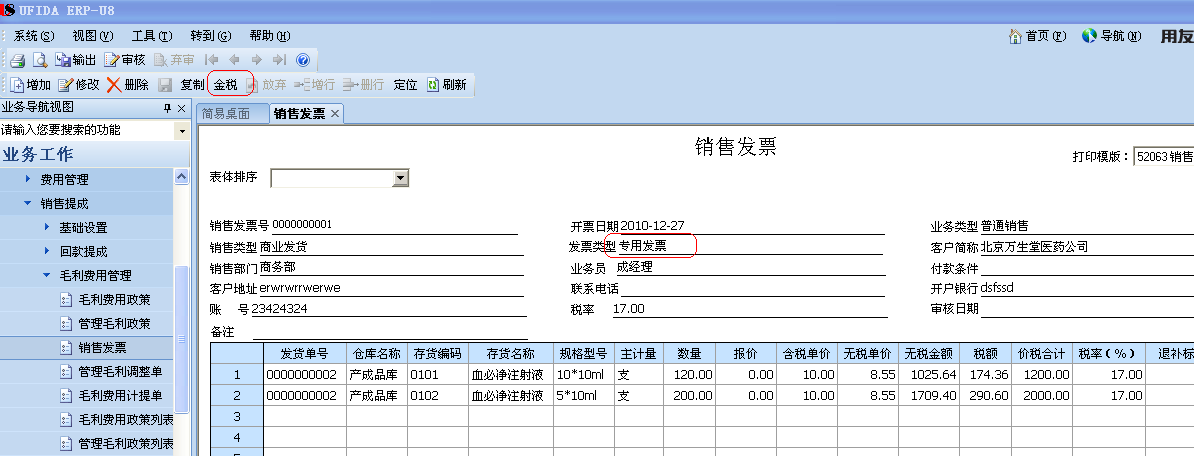1194x456 pixels.
Task: Click navigation panel scrollbar up arrow
Action: click(182, 177)
